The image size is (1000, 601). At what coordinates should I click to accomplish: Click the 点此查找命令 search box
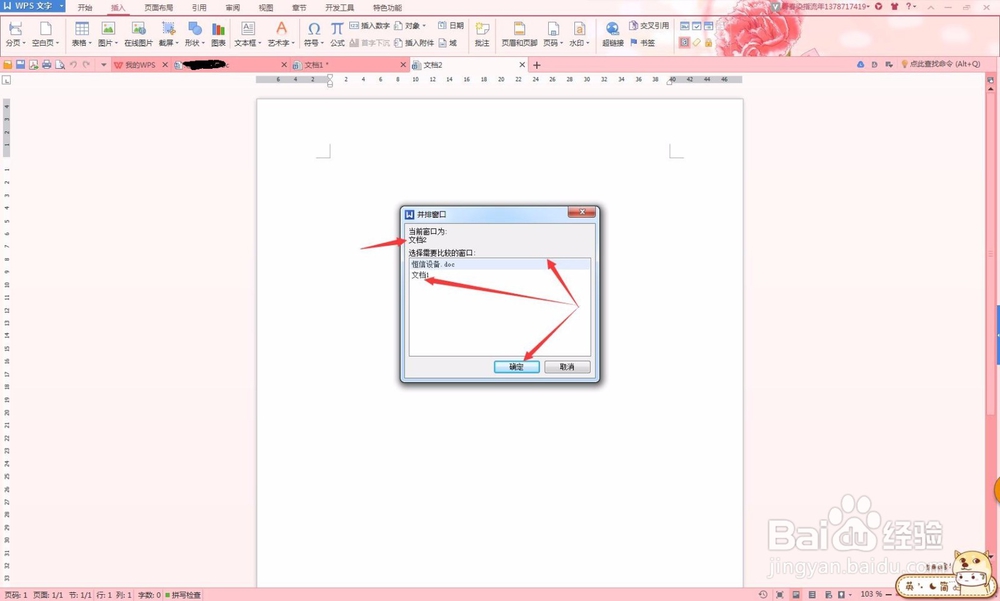(x=941, y=64)
